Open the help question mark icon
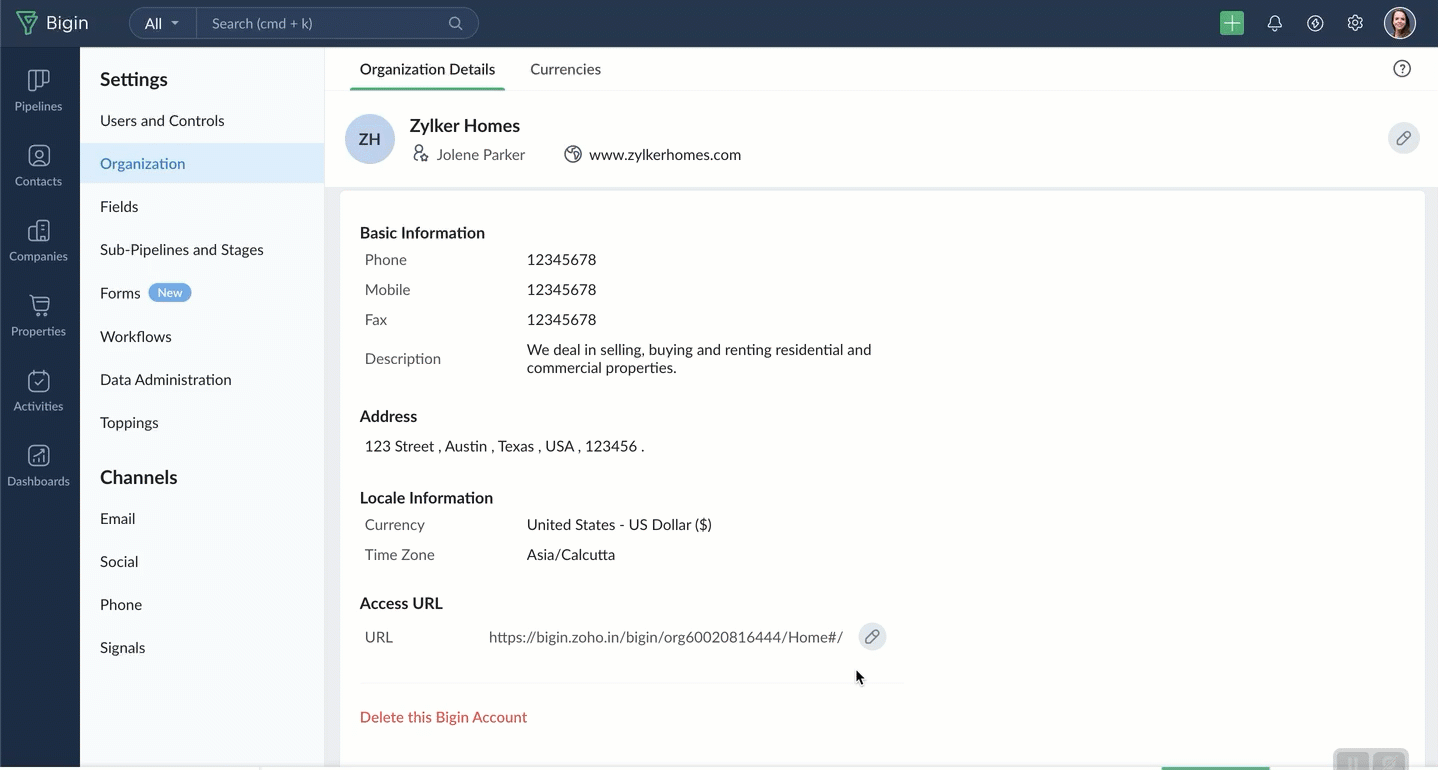 click(x=1402, y=69)
